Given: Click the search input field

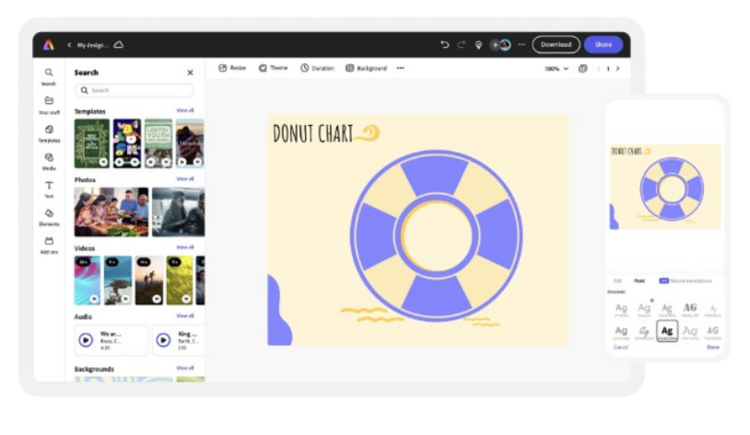Looking at the screenshot, I should 134,90.
